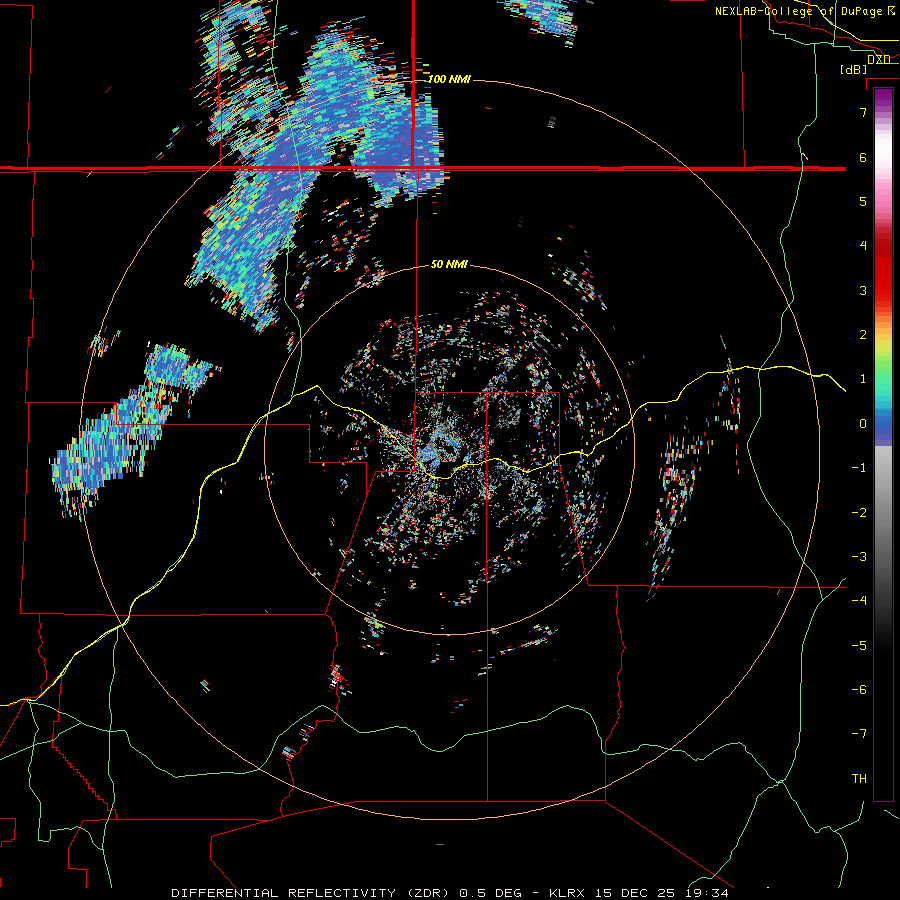Click the 6 value on the color scale
The image size is (900, 900).
[863, 157]
